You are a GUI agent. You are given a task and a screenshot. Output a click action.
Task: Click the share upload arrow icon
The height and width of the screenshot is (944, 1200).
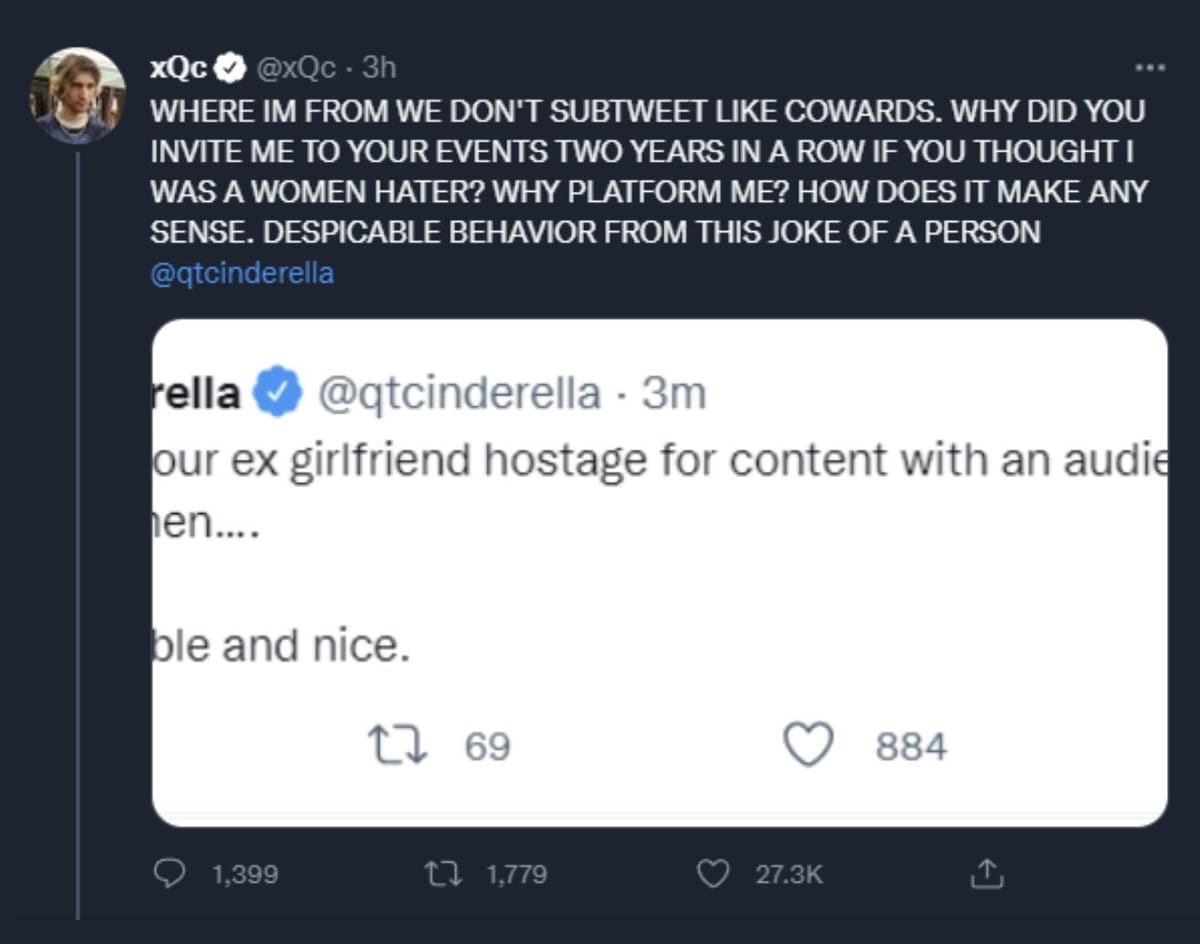(x=990, y=872)
